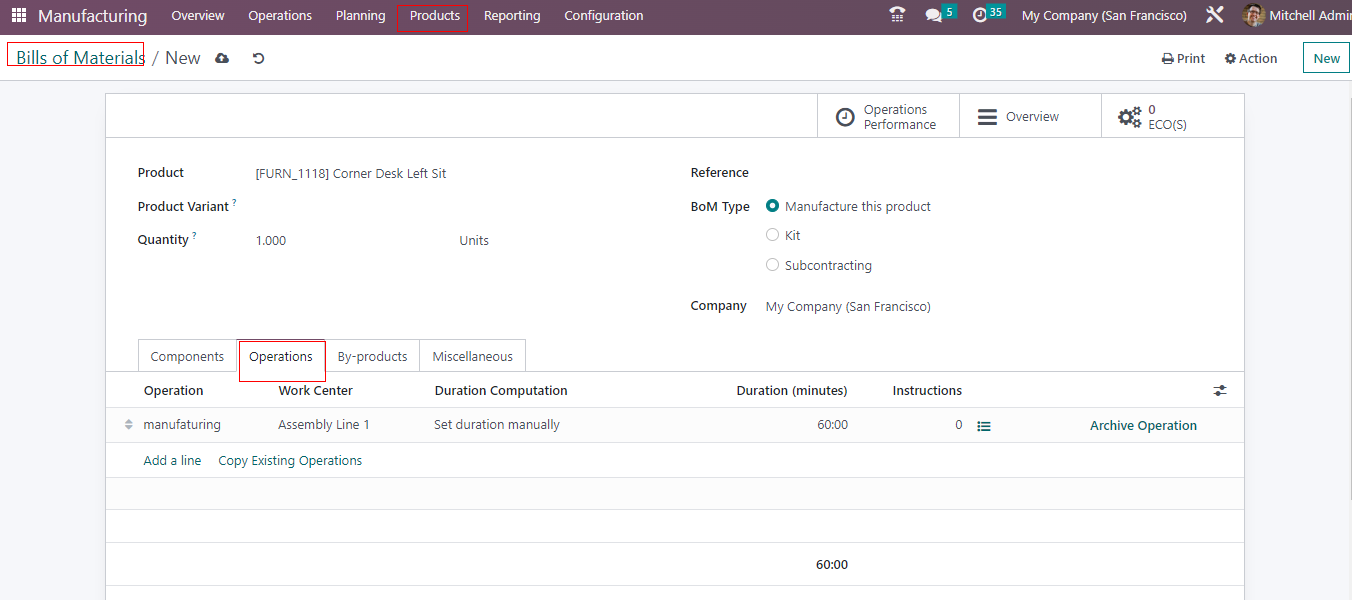Click the cloud save icon
Image resolution: width=1352 pixels, height=600 pixels.
tap(222, 59)
